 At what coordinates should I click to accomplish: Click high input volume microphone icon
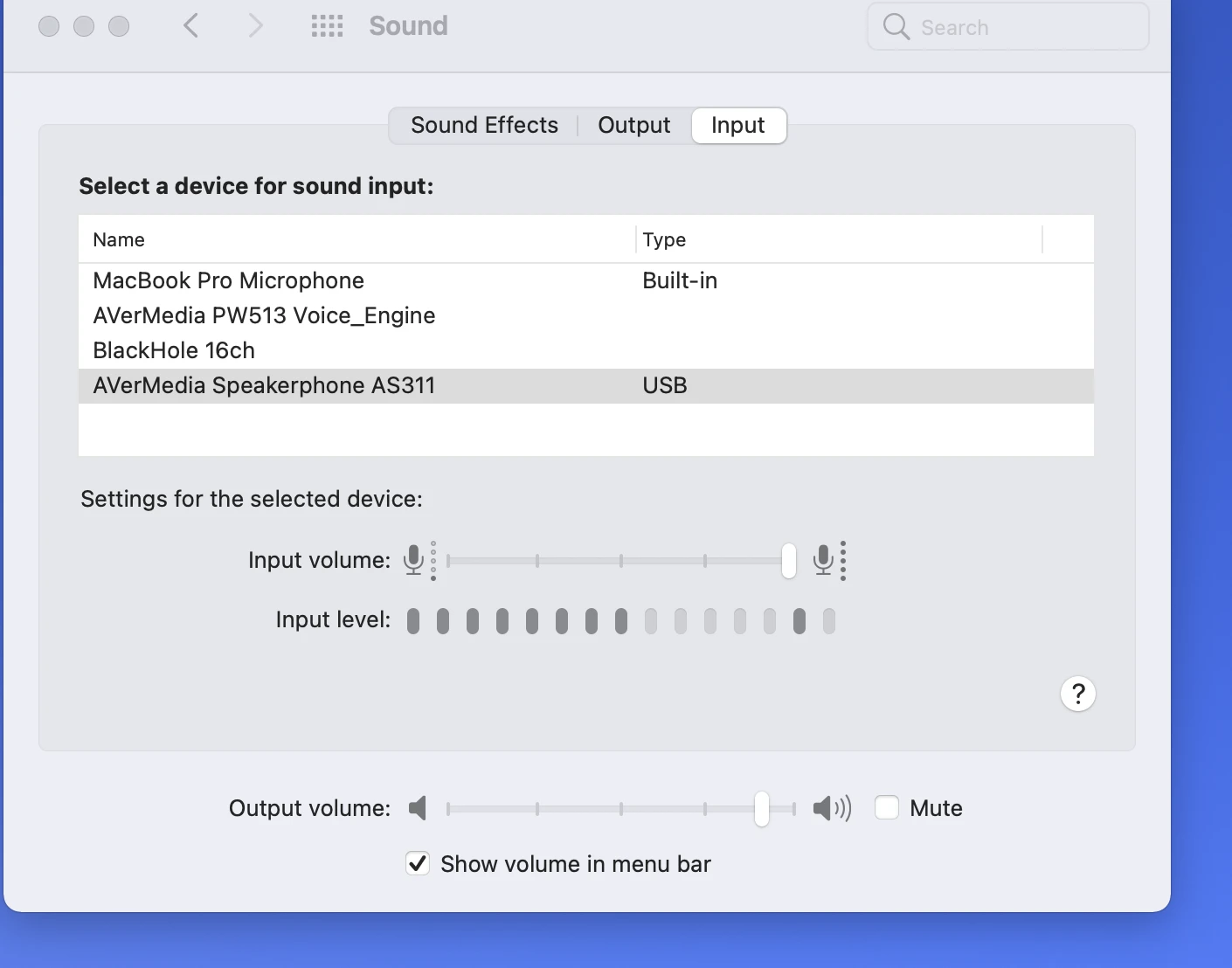click(829, 560)
